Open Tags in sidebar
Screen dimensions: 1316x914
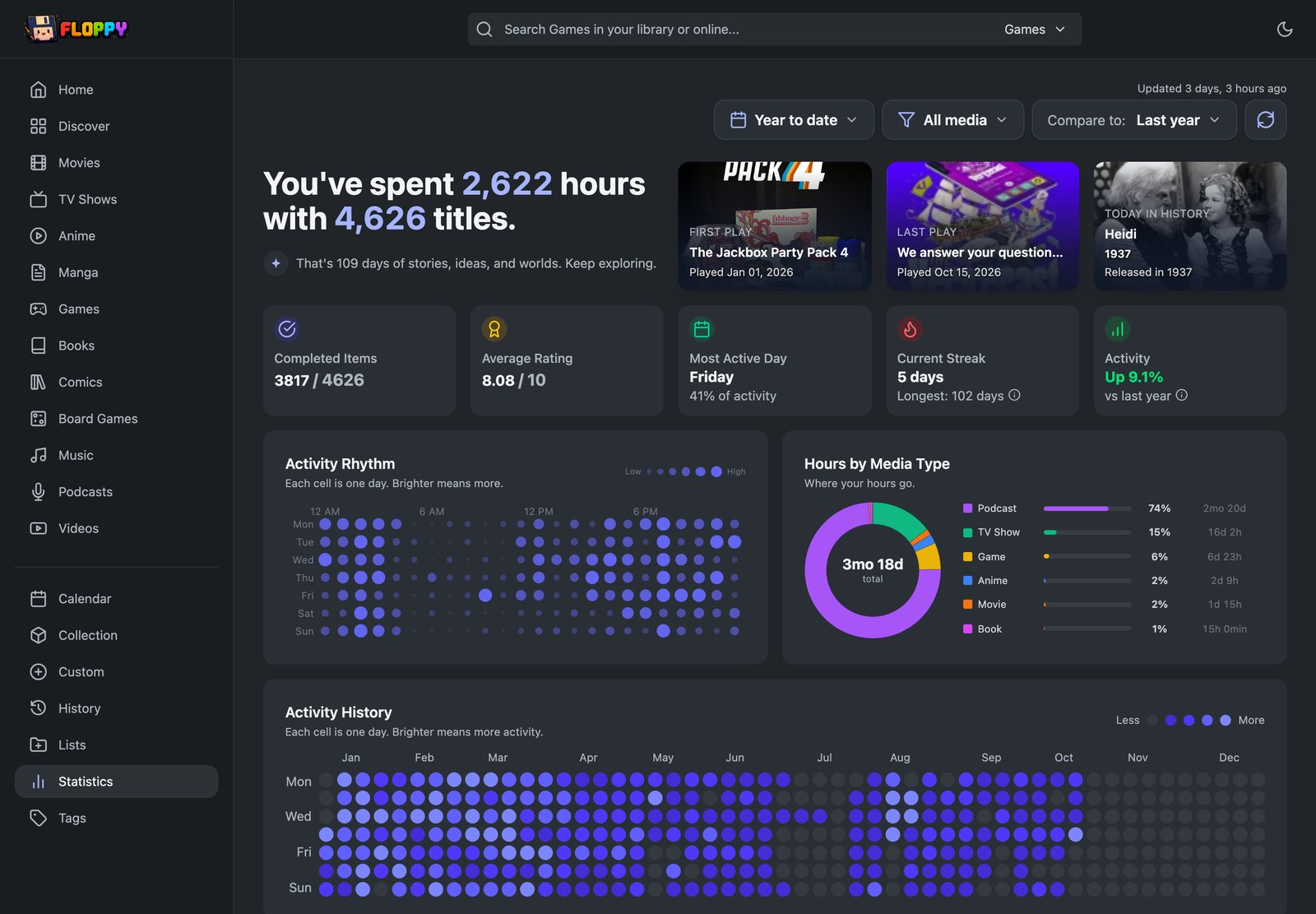(x=116, y=819)
